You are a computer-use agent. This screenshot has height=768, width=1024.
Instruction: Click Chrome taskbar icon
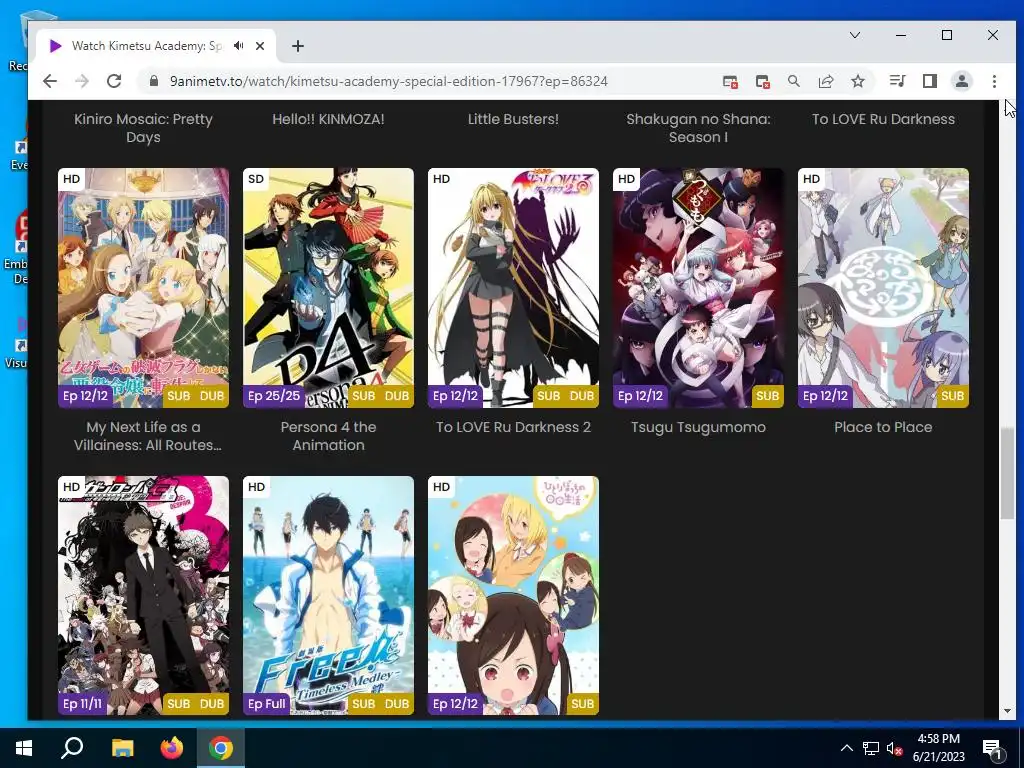point(221,748)
